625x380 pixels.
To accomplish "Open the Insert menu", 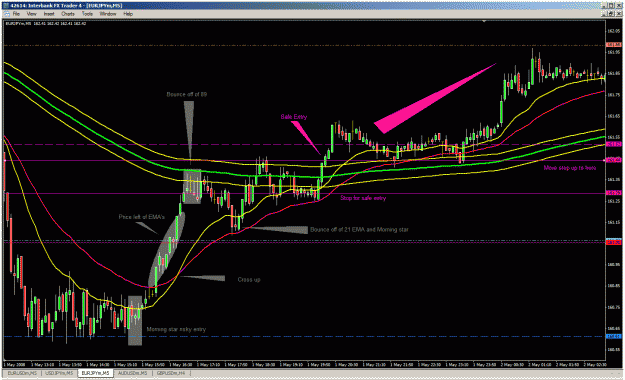I will click(x=49, y=14).
